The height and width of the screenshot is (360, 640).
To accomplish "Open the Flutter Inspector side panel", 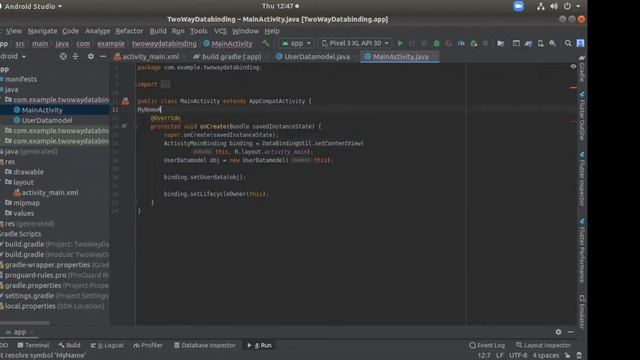I will coord(582,179).
